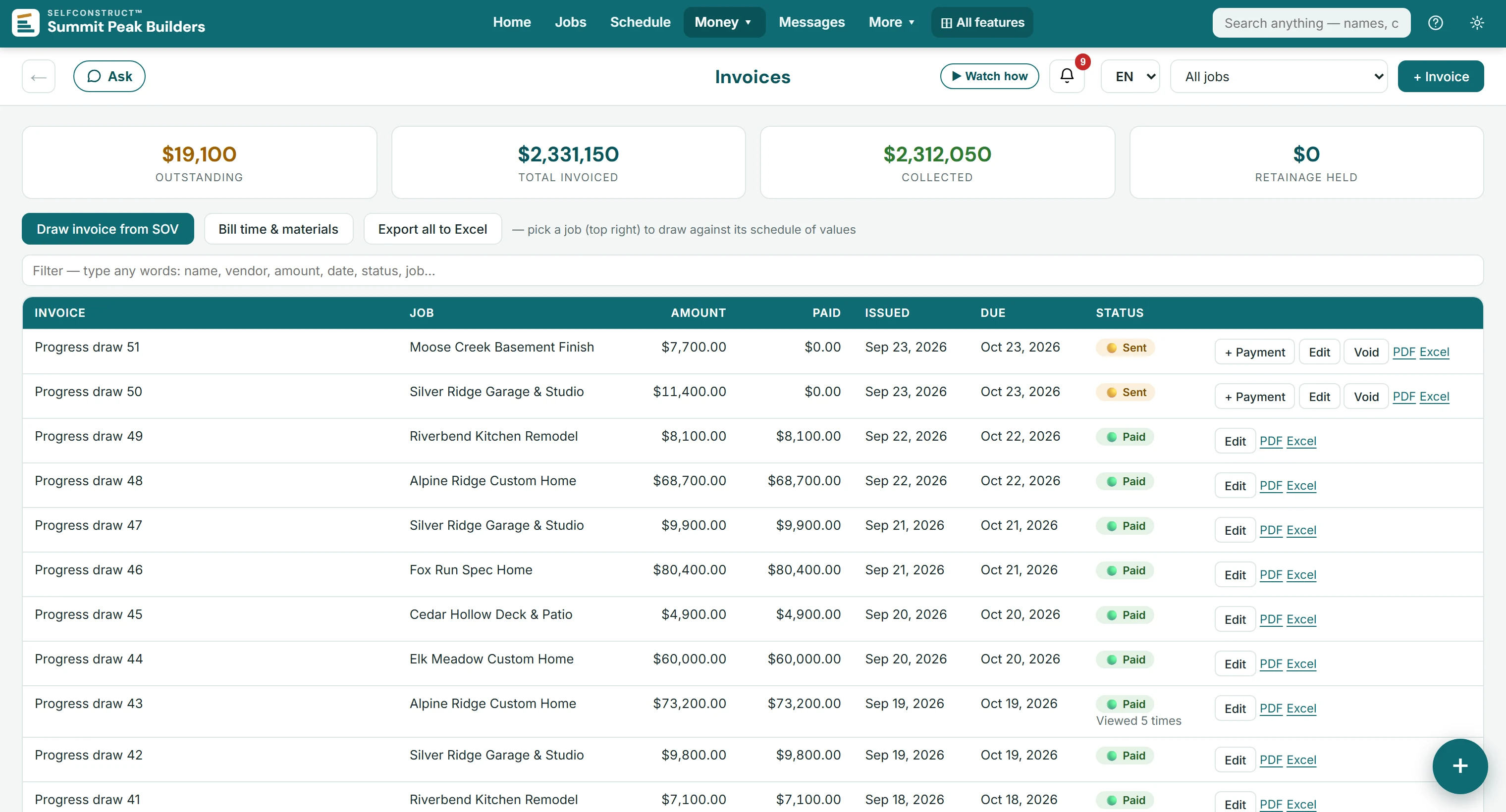Open the Jobs nav item
Image resolution: width=1506 pixels, height=812 pixels.
(570, 22)
